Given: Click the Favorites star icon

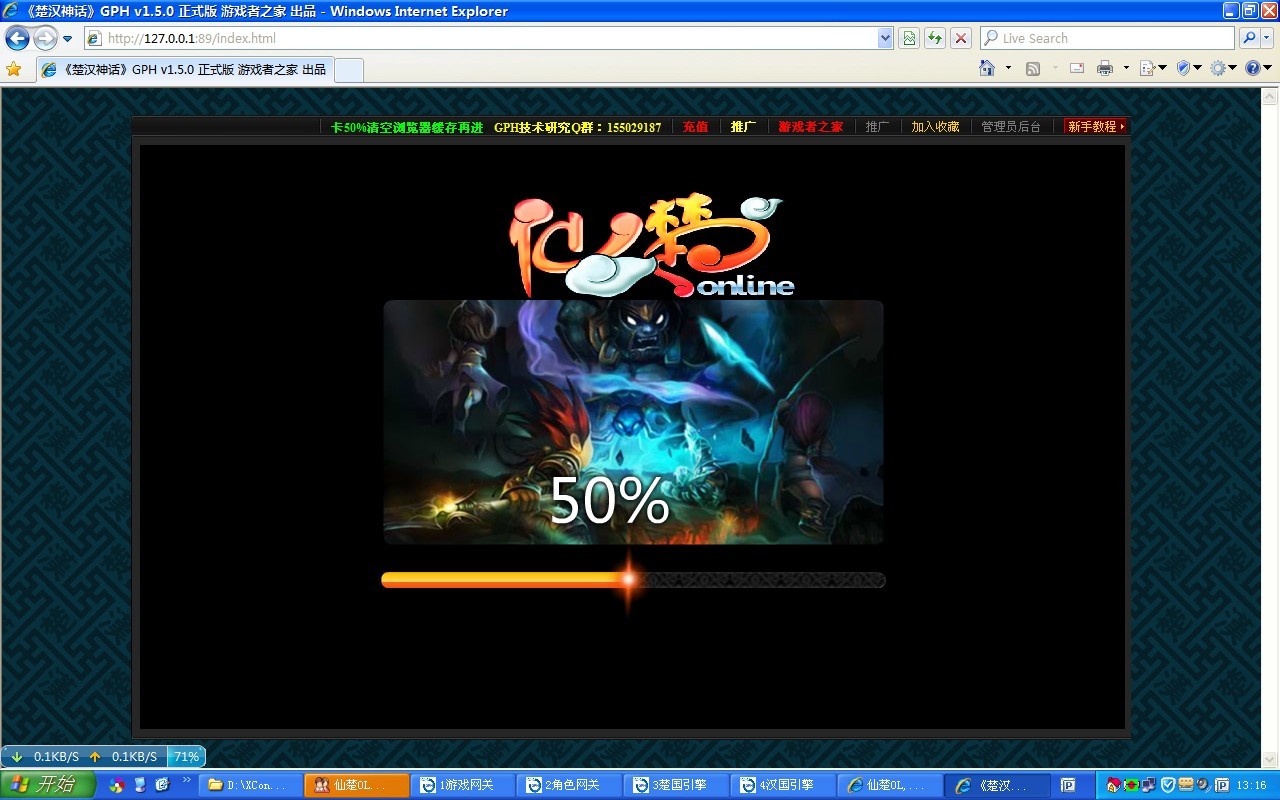Looking at the screenshot, I should click(14, 69).
